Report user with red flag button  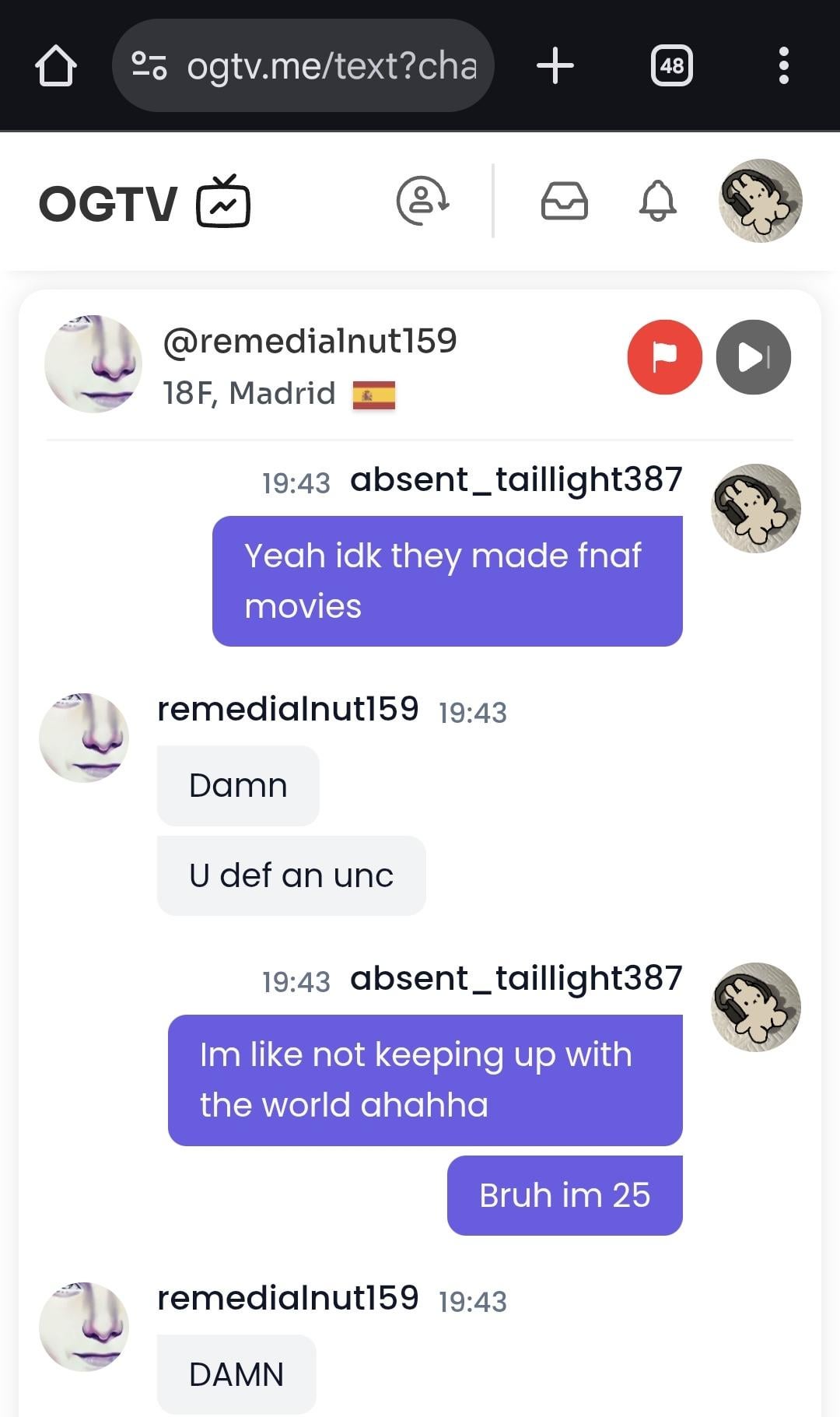pos(664,357)
